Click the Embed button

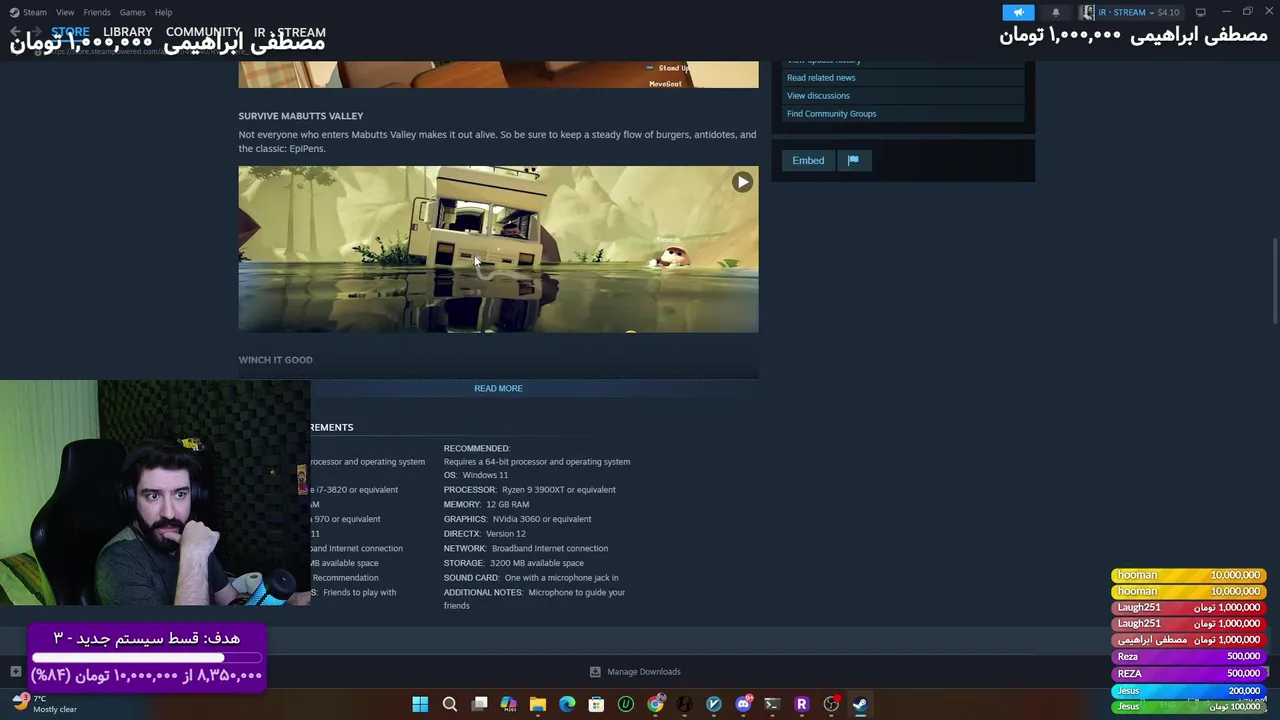click(x=808, y=160)
